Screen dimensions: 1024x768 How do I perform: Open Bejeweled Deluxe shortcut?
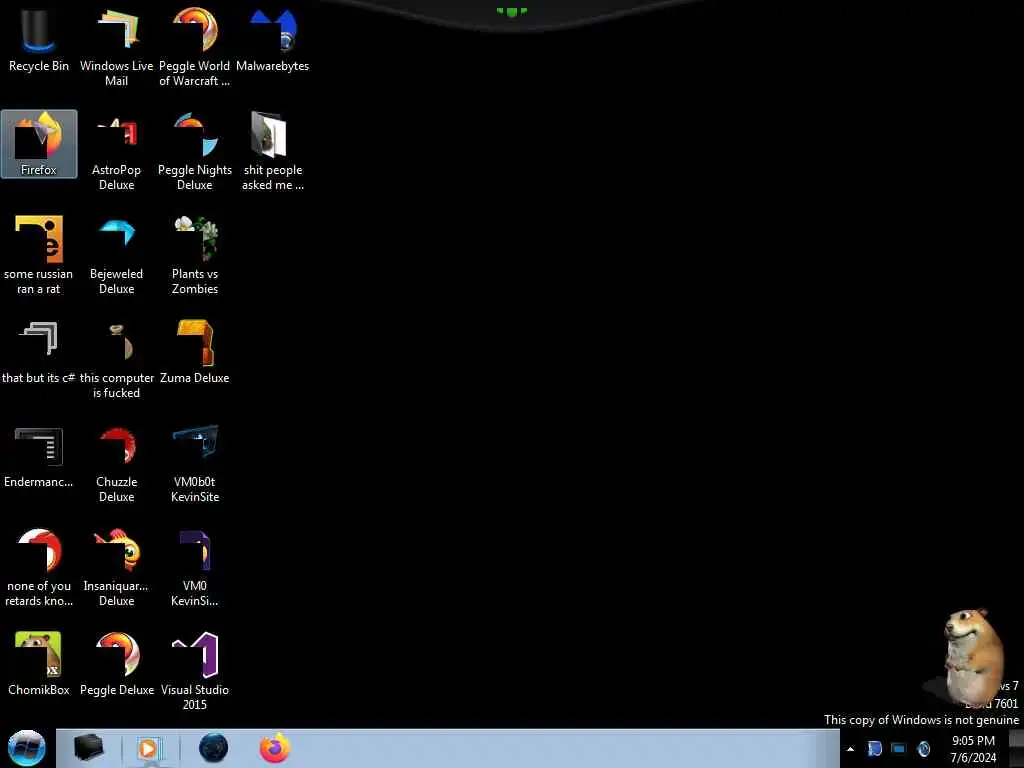pyautogui.click(x=116, y=255)
